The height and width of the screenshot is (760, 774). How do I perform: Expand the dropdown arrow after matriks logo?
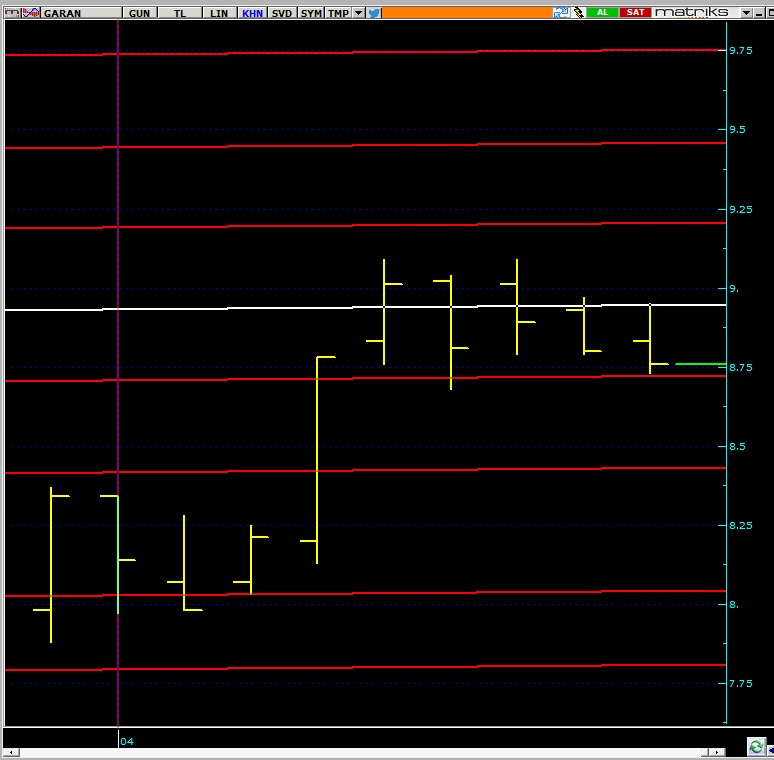point(746,13)
